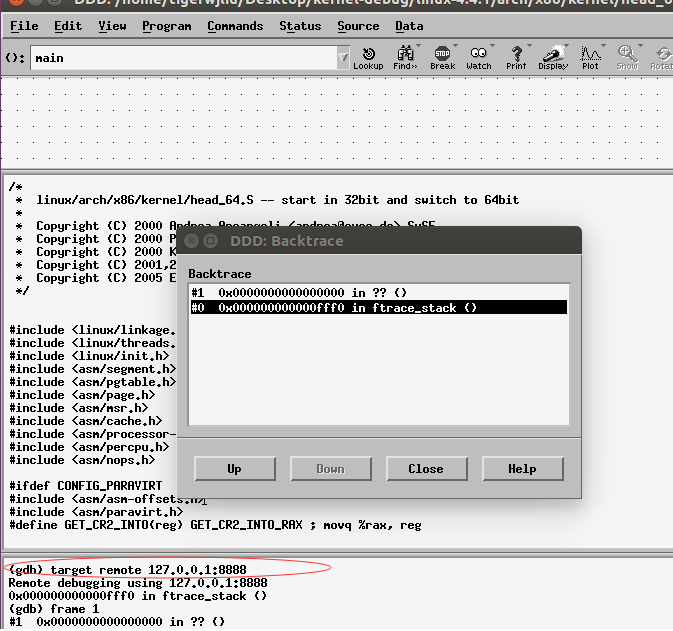The width and height of the screenshot is (673, 631).
Task: Expand the Show options dropdown arrow
Action: pos(640,45)
